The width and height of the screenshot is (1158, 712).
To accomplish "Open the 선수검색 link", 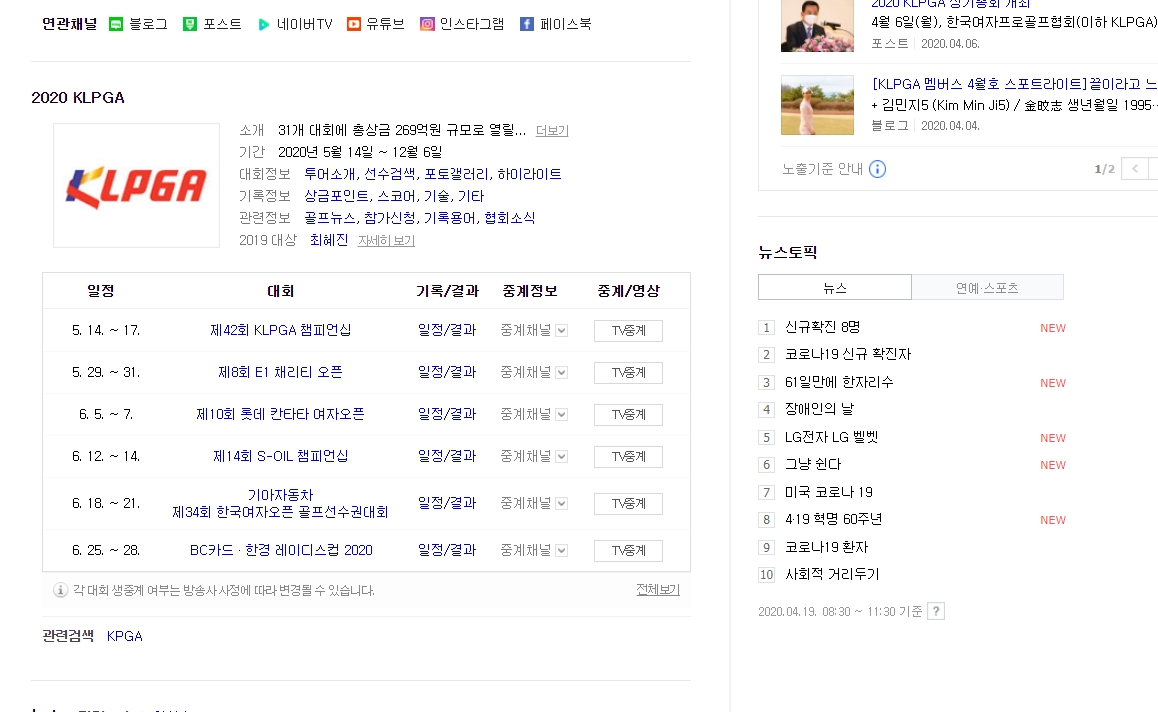I will [x=389, y=174].
